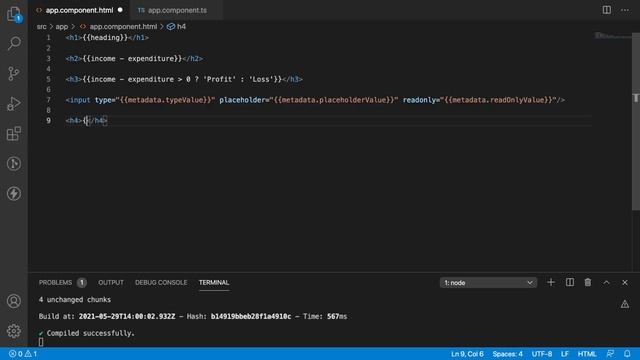This screenshot has width=640, height=360.
Task: Change language mode via HTML status item
Action: tap(587, 354)
